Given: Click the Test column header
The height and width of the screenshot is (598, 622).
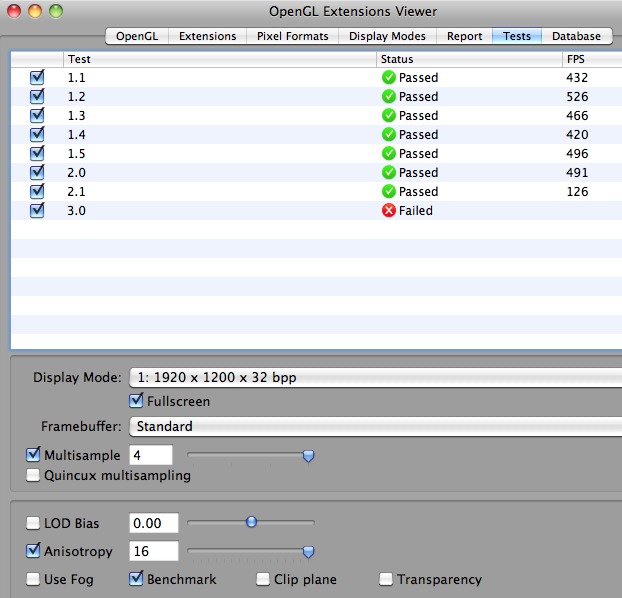Looking at the screenshot, I should (220, 59).
